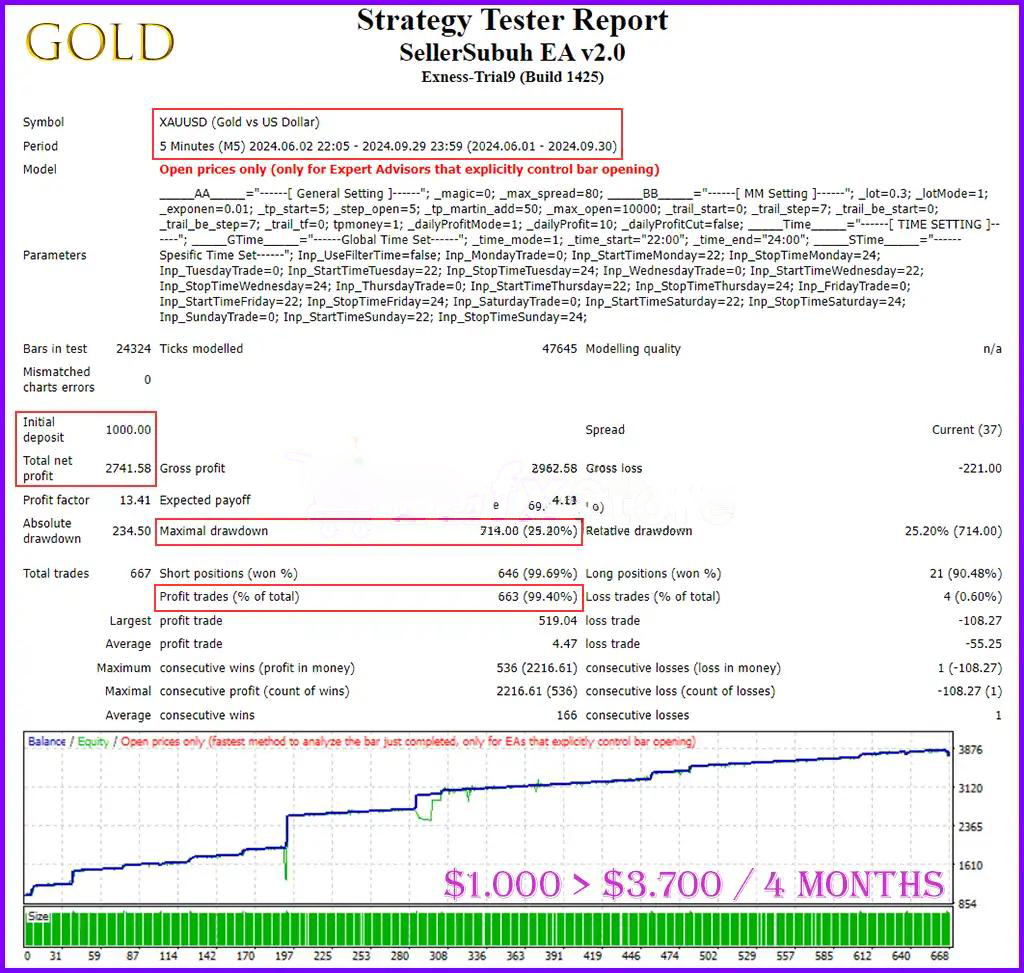This screenshot has height=973, width=1024.
Task: Click the purple $1.000 > $3.700 banner text
Action: coord(694,884)
